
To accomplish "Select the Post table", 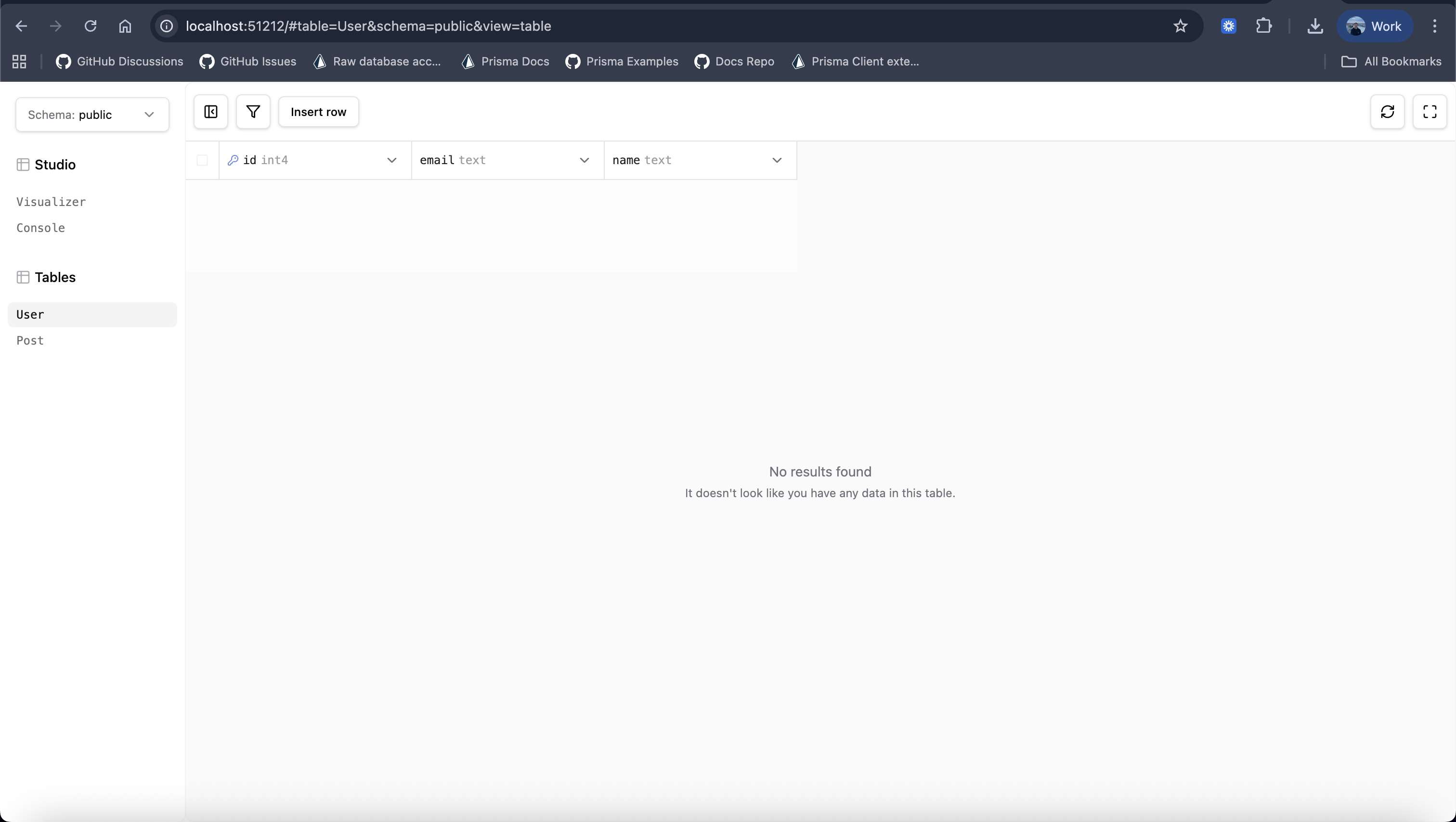I will 30,341.
